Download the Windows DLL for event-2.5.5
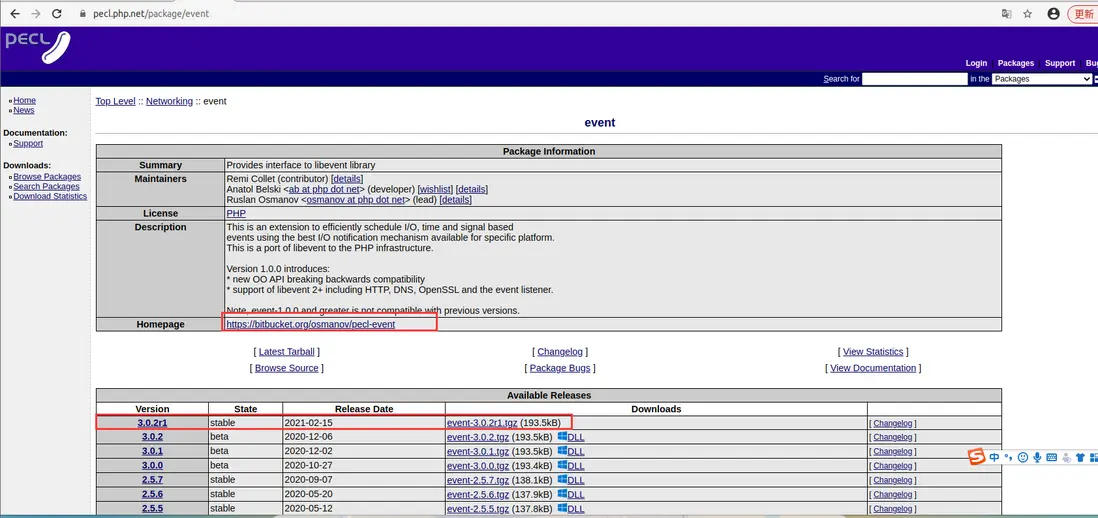The image size is (1098, 518). coord(571,509)
